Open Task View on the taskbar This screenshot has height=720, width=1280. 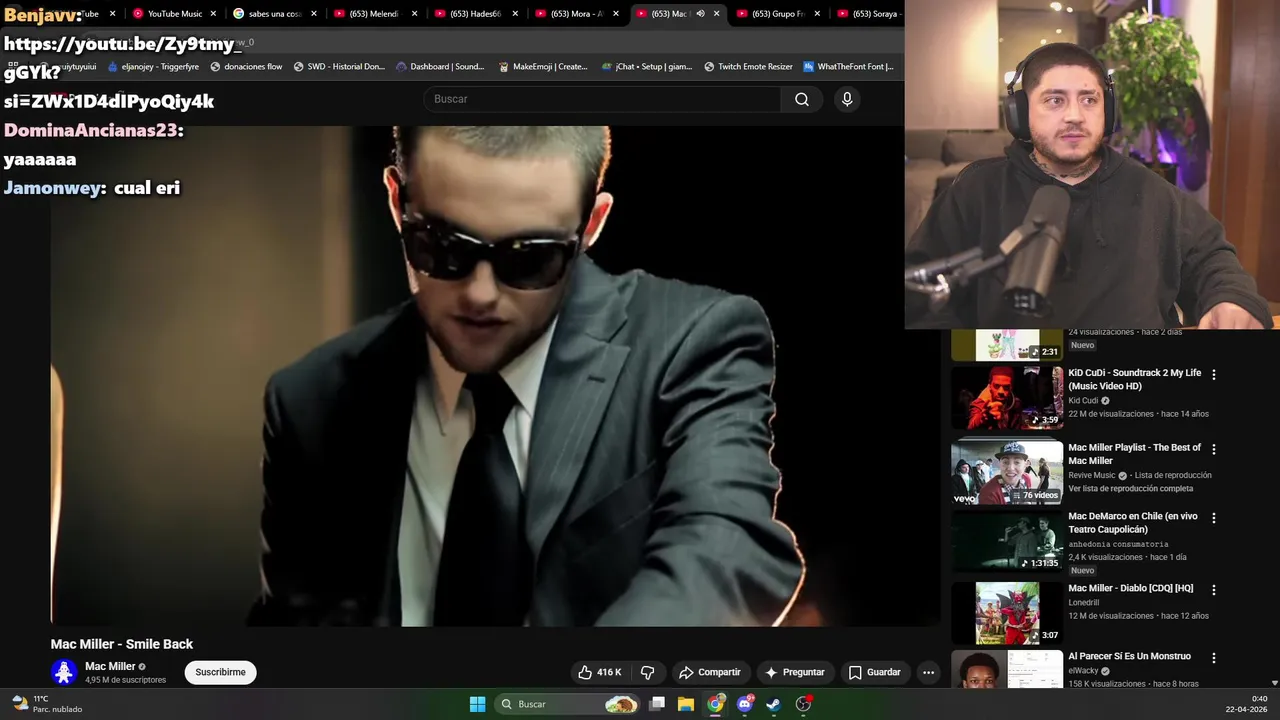657,704
